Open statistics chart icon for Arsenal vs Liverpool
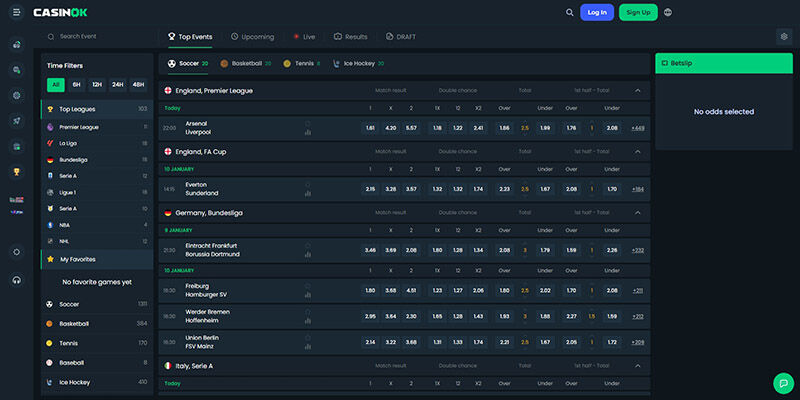This screenshot has height=400, width=800. (308, 133)
